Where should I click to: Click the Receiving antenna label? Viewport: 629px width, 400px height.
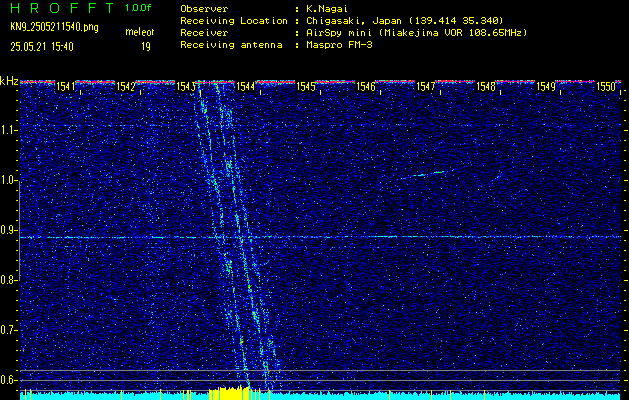click(x=231, y=45)
